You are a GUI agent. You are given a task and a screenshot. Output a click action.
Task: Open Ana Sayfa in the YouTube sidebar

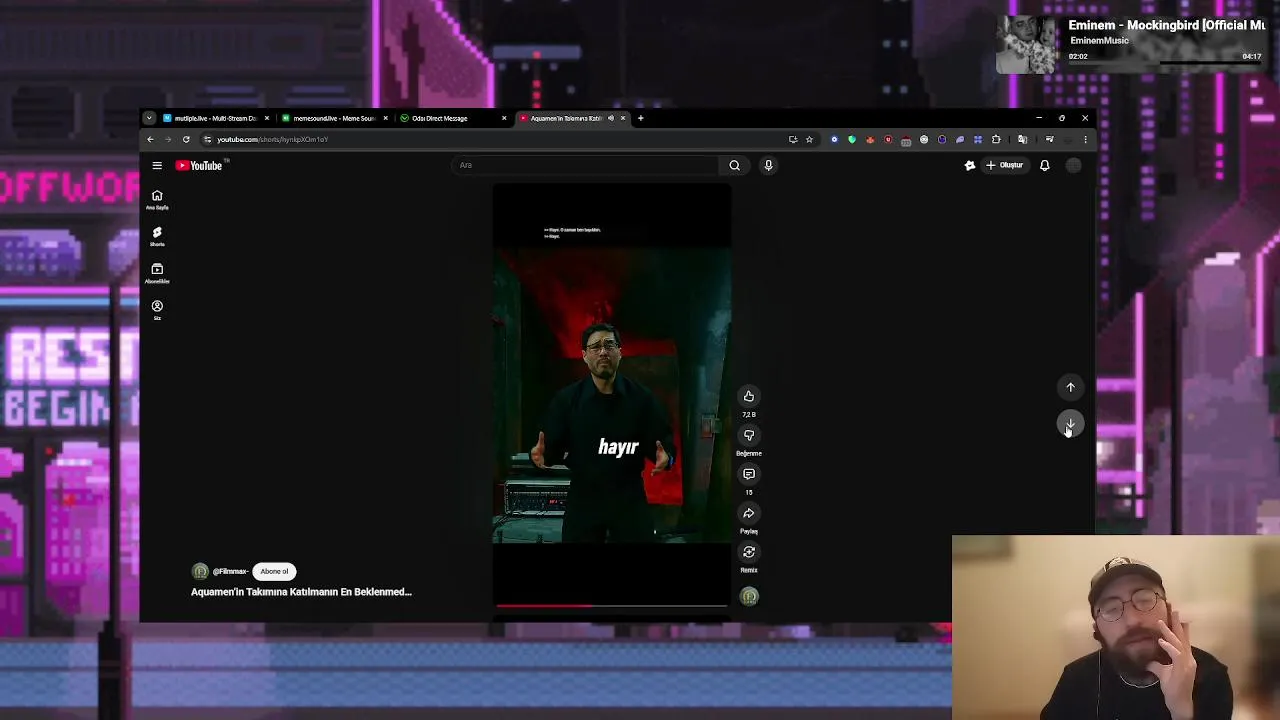click(157, 200)
